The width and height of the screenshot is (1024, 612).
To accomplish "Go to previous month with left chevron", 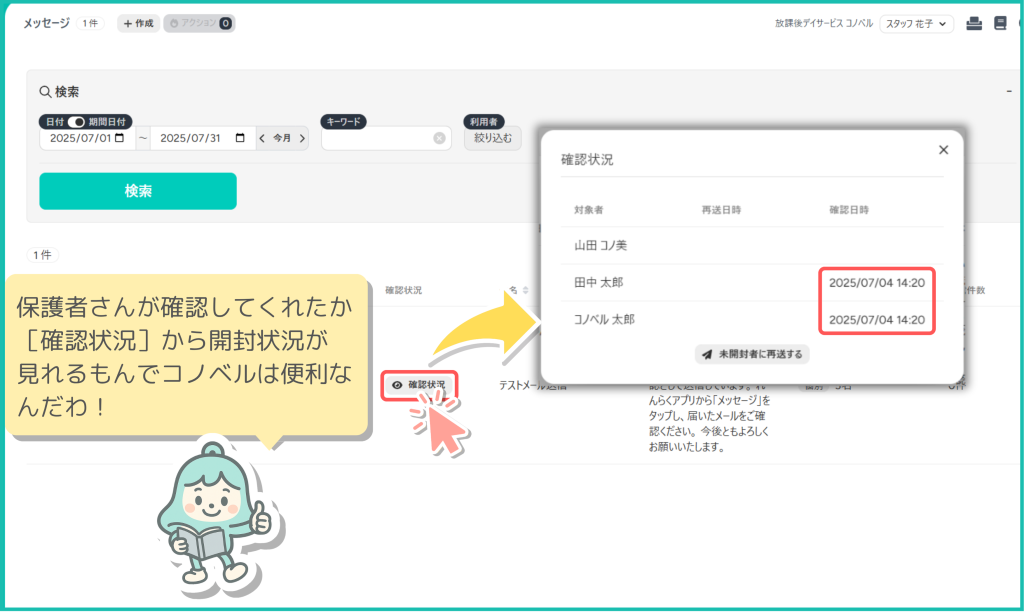I will (x=262, y=139).
